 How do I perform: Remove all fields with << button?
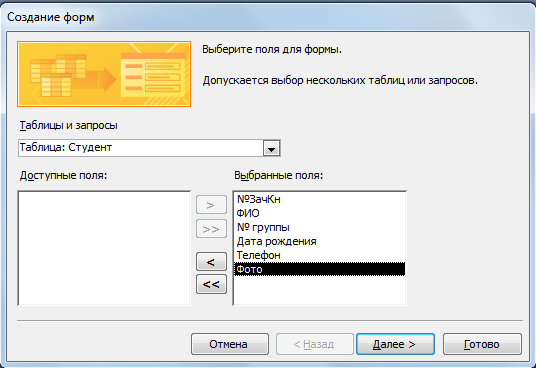click(x=211, y=284)
